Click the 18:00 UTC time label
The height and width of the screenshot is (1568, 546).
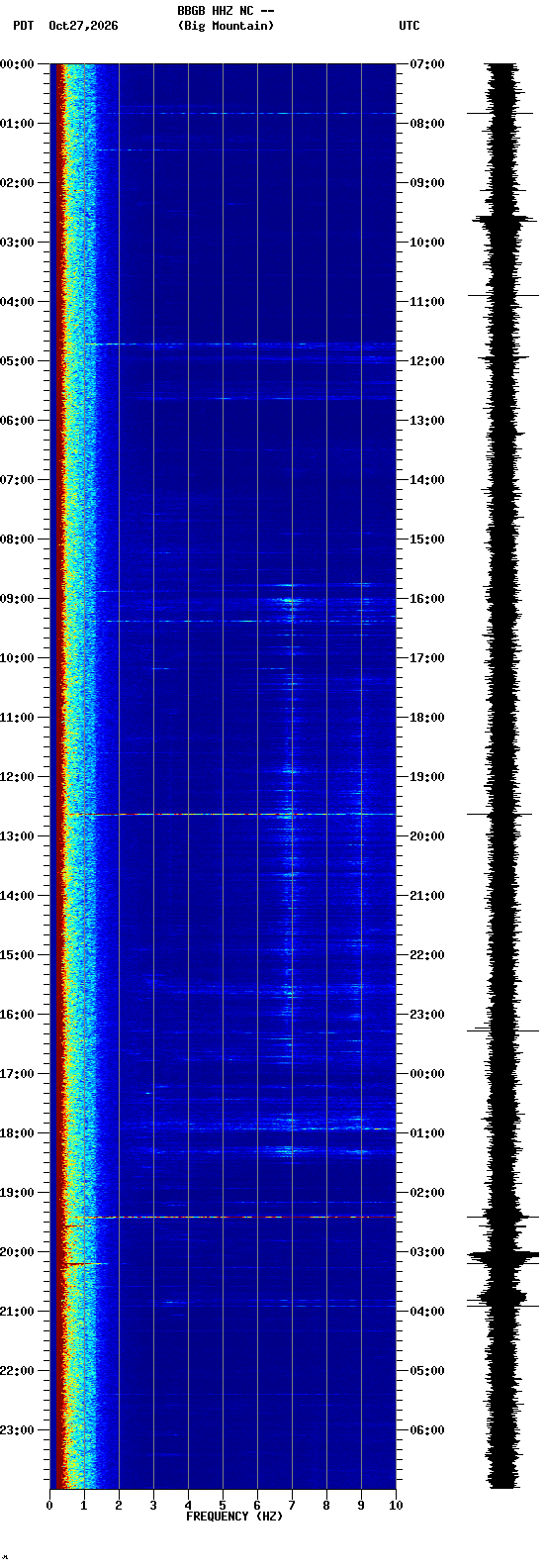point(427,718)
